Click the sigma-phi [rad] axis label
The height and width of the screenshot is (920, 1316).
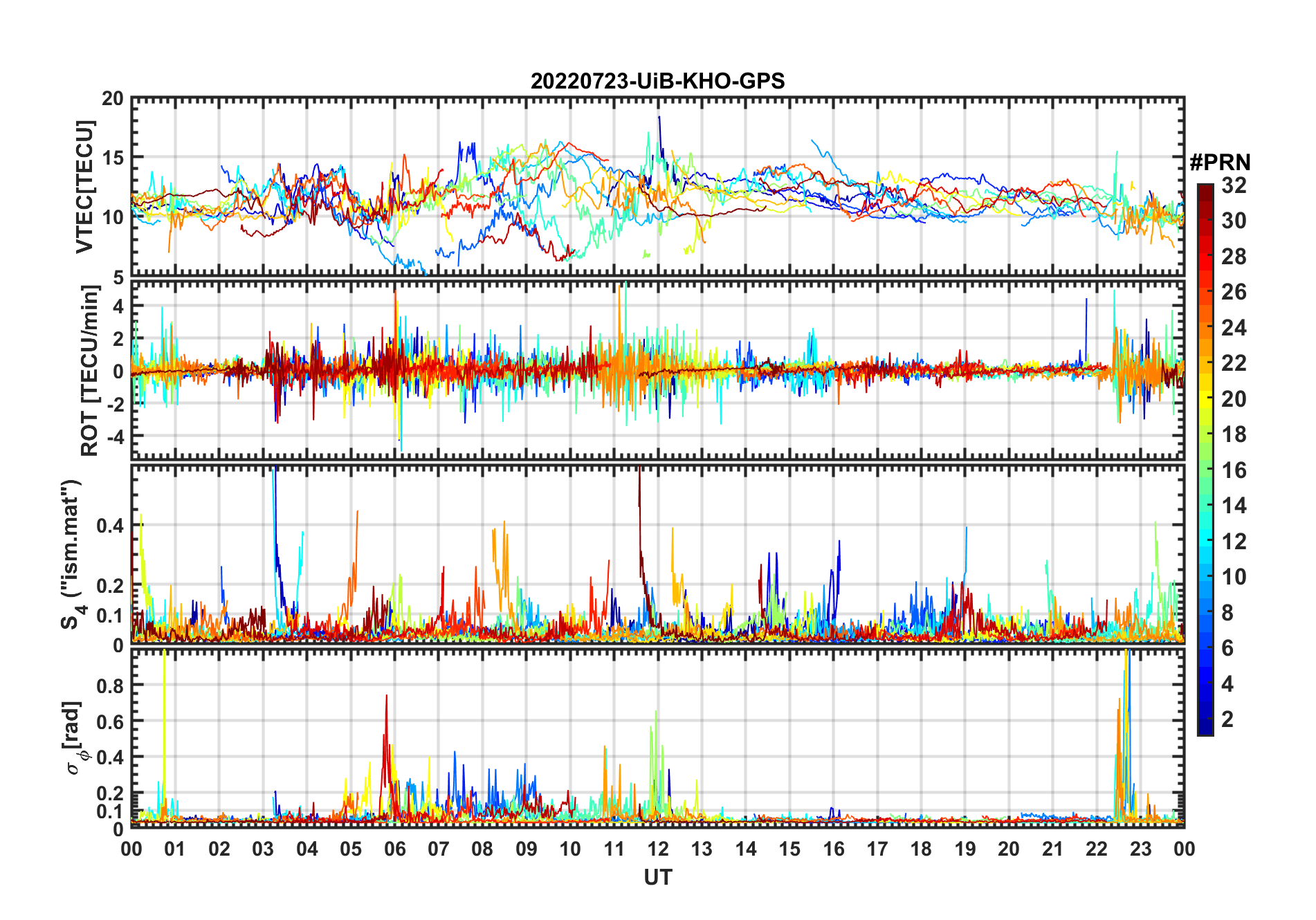click(75, 738)
